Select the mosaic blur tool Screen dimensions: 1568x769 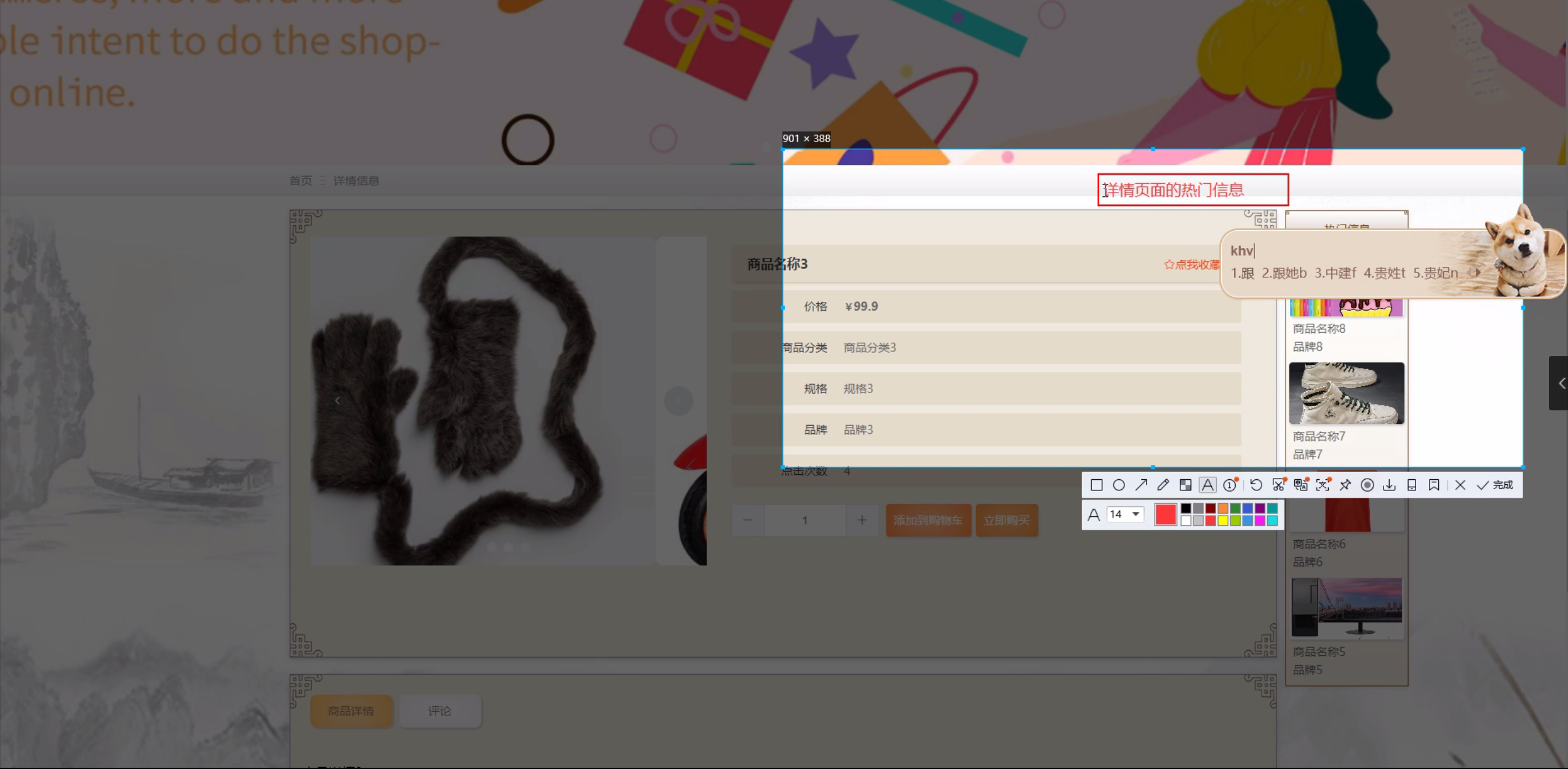tap(1185, 485)
